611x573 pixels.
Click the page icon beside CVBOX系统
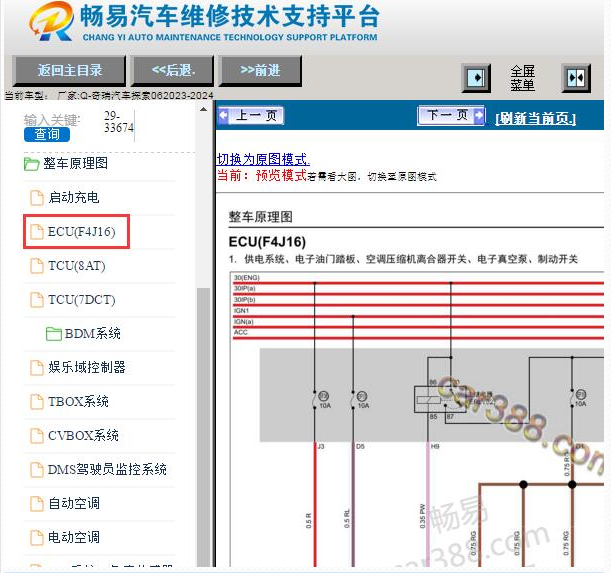(37, 436)
